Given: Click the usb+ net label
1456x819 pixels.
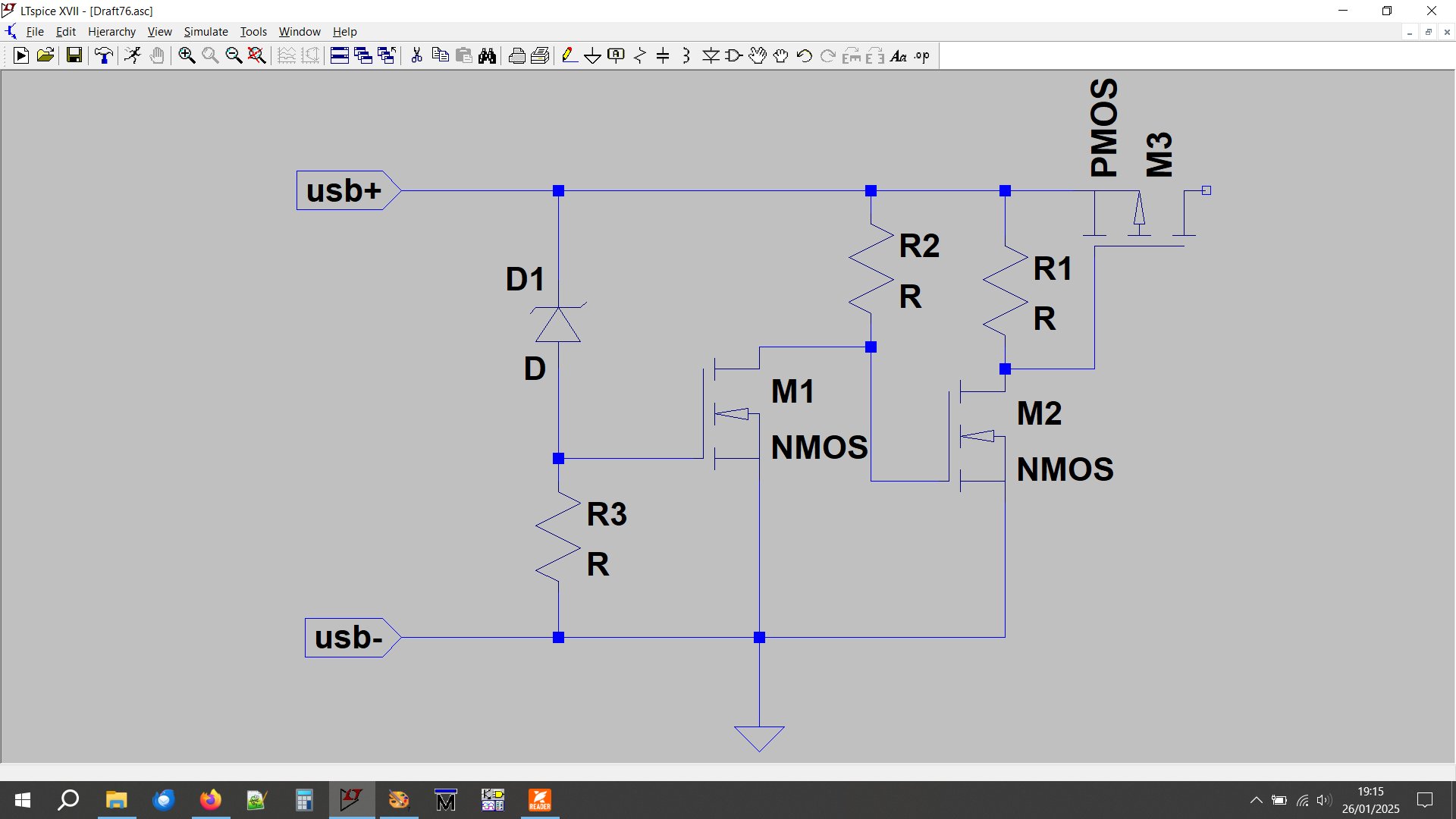Looking at the screenshot, I should pyautogui.click(x=344, y=190).
